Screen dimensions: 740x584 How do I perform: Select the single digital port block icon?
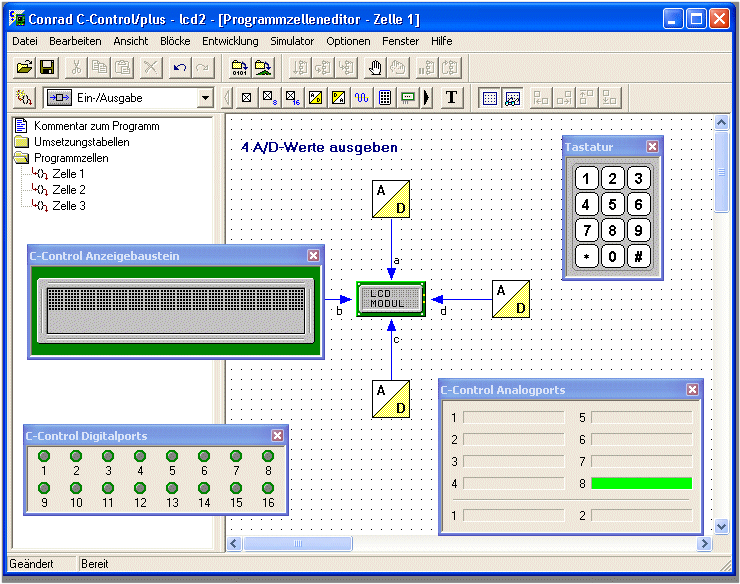pos(246,98)
